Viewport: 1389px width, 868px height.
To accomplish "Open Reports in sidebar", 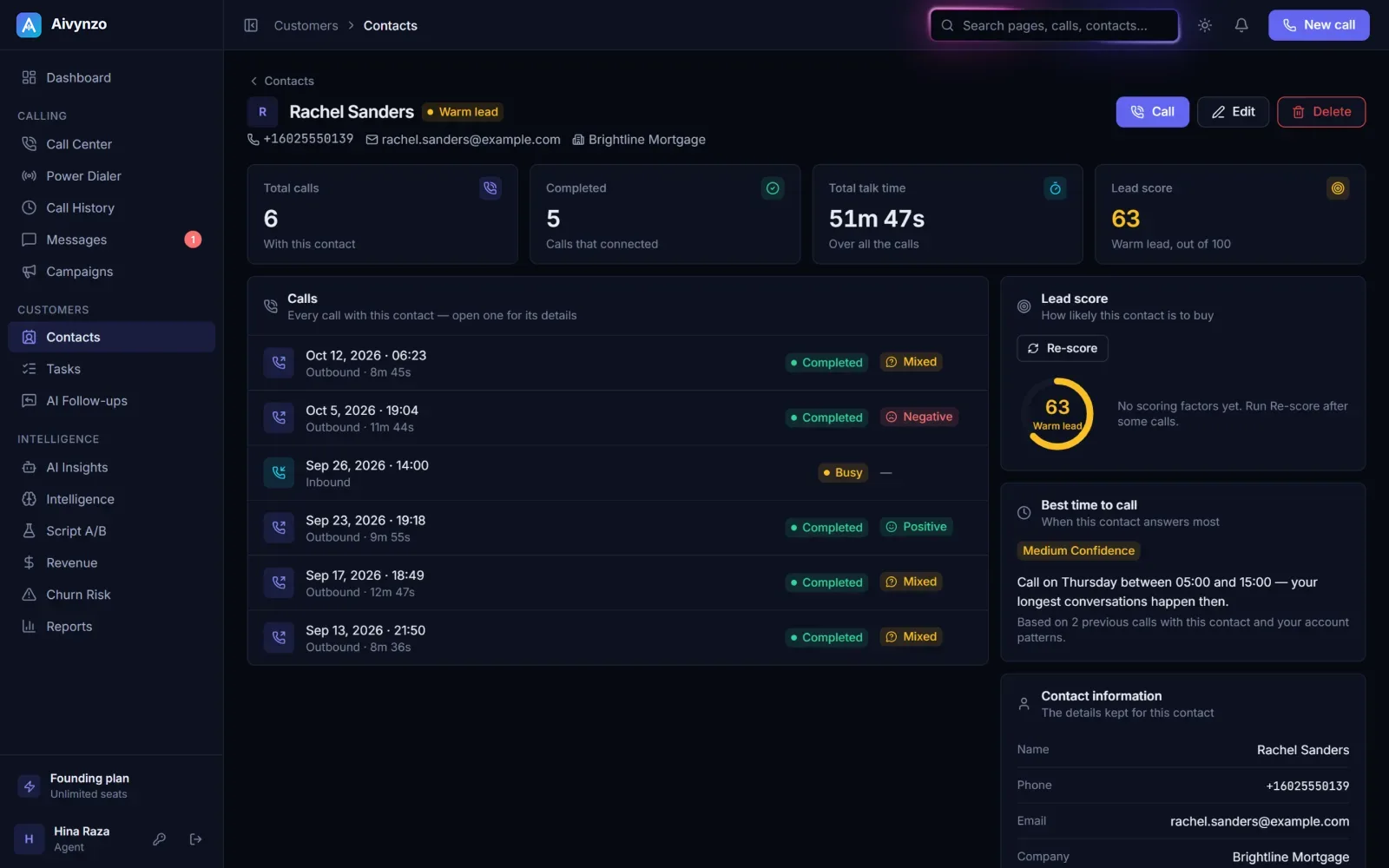I will tap(111, 627).
